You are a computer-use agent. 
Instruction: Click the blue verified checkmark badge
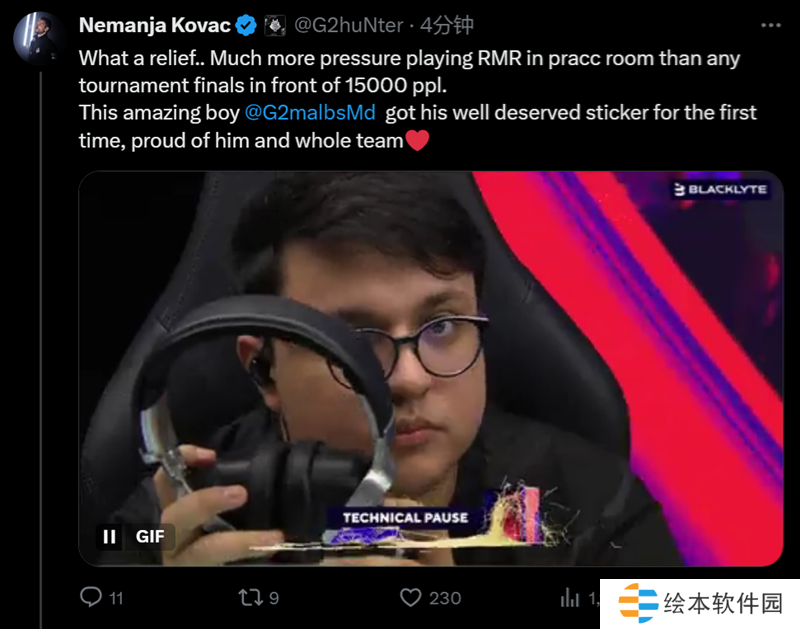point(246,25)
